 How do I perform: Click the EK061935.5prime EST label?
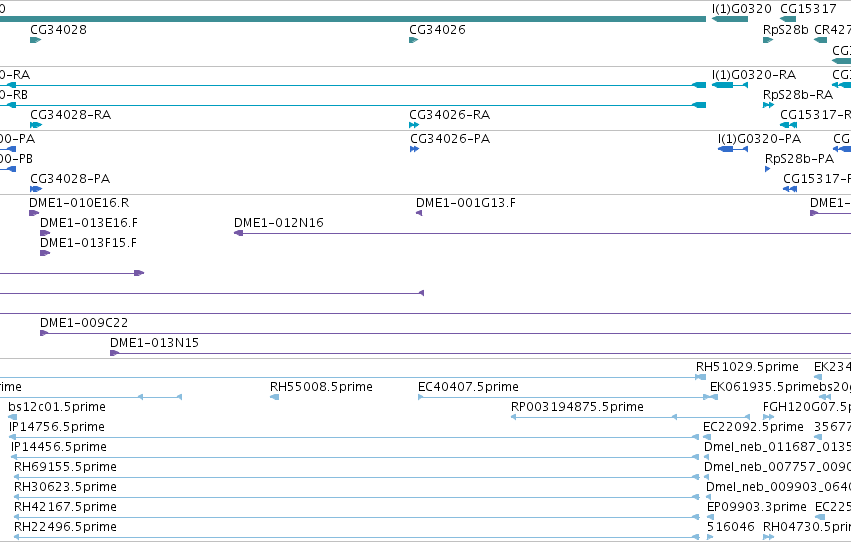point(764,386)
